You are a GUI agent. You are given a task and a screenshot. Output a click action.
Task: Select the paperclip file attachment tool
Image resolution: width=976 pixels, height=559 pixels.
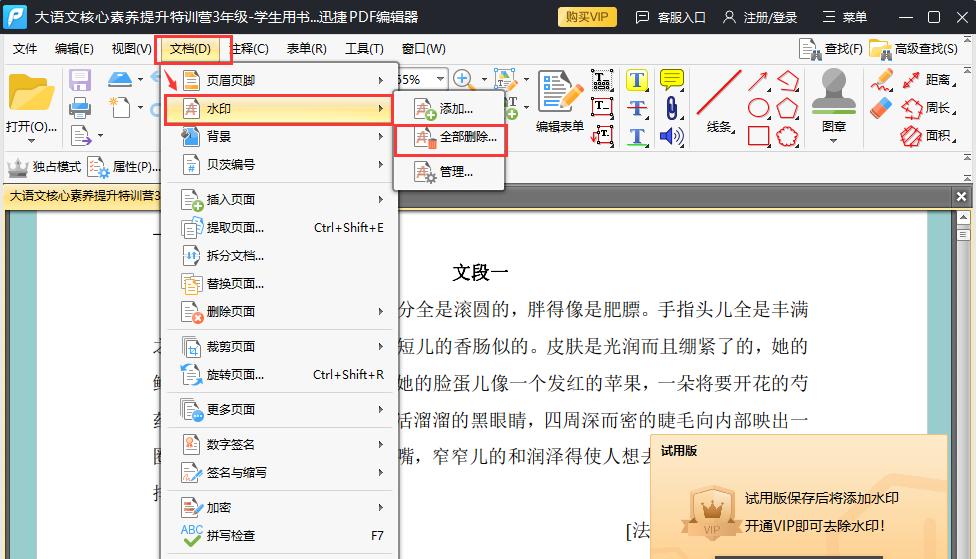click(x=671, y=108)
